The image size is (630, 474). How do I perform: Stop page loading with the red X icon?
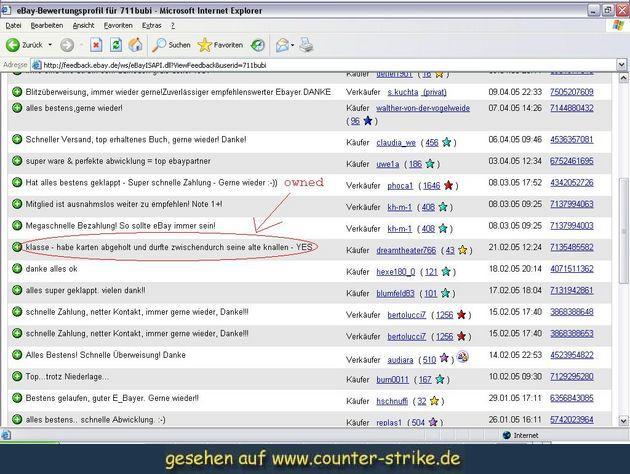[96, 45]
